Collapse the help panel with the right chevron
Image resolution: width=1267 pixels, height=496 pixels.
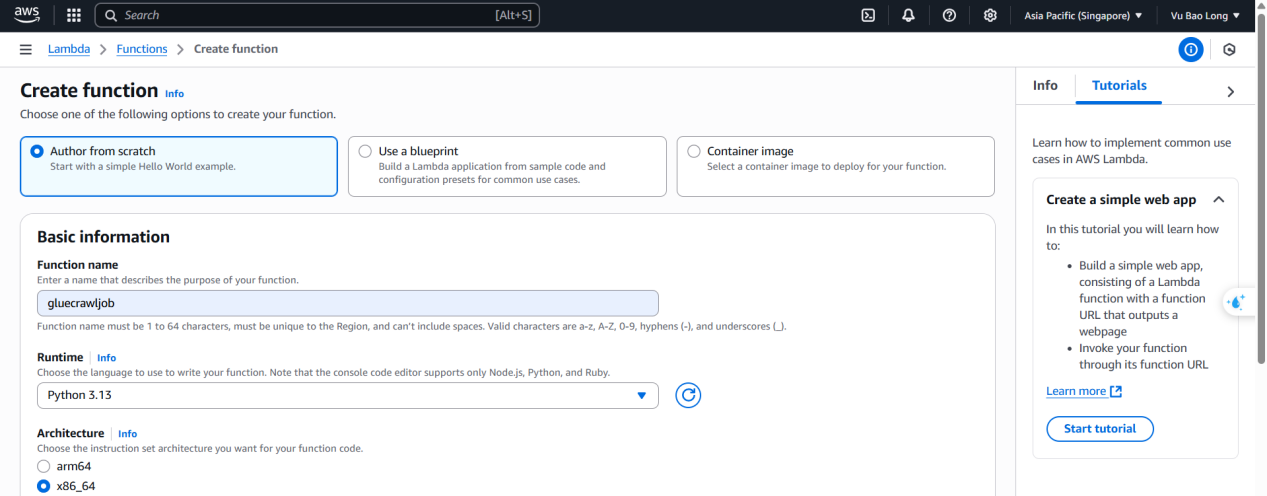(x=1230, y=91)
